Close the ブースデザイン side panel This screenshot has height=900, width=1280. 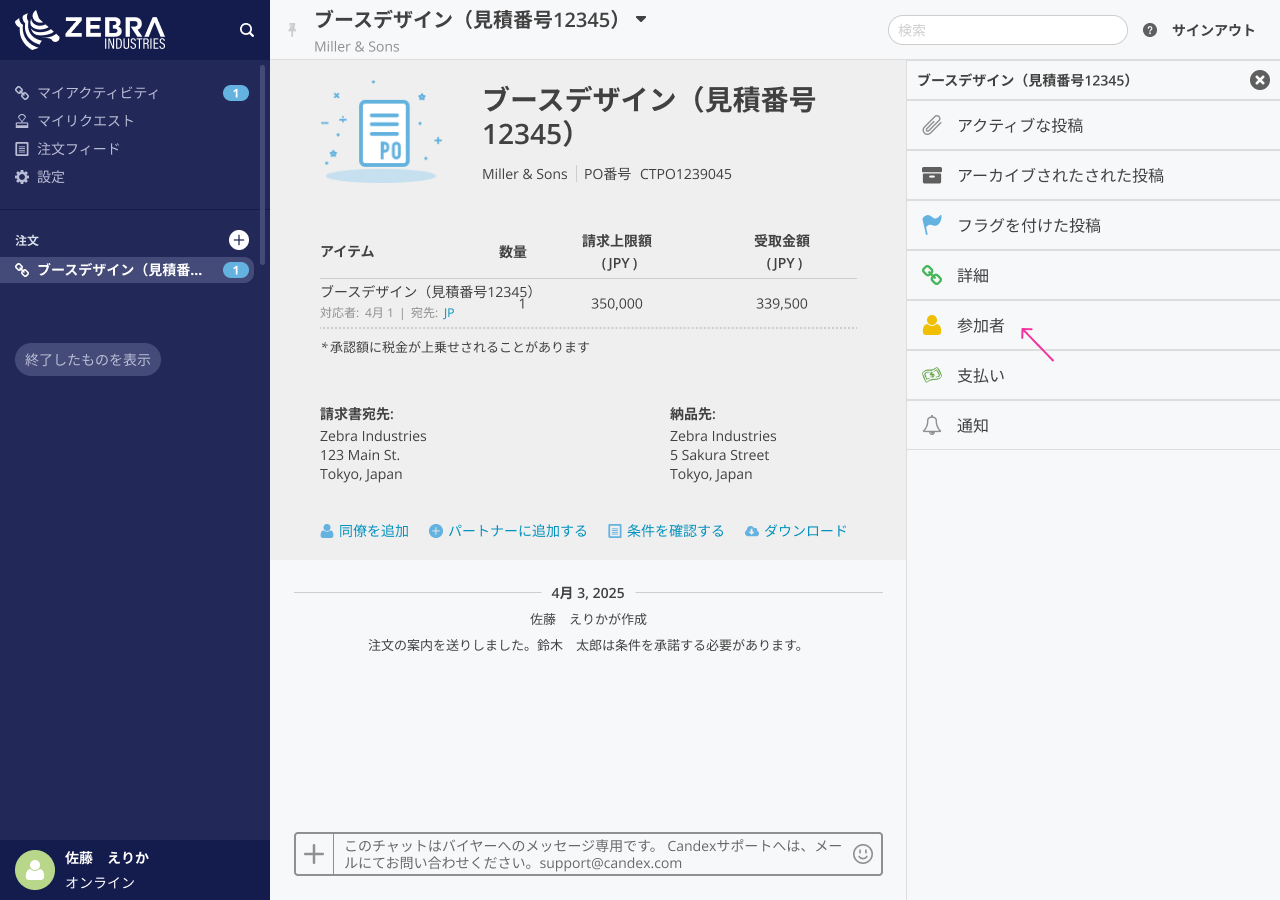(x=1260, y=80)
